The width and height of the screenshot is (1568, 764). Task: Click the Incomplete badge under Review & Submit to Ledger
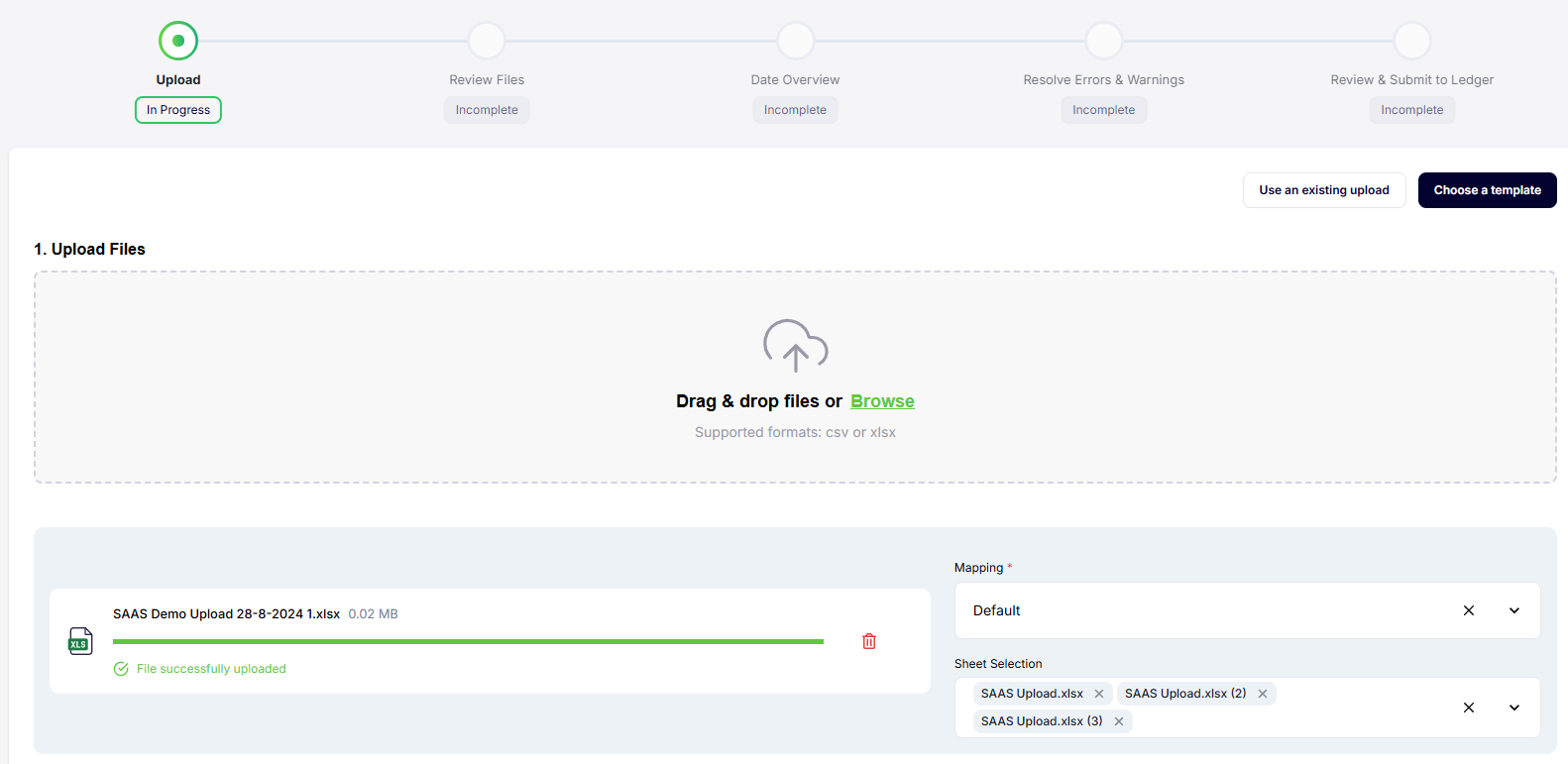click(1412, 110)
